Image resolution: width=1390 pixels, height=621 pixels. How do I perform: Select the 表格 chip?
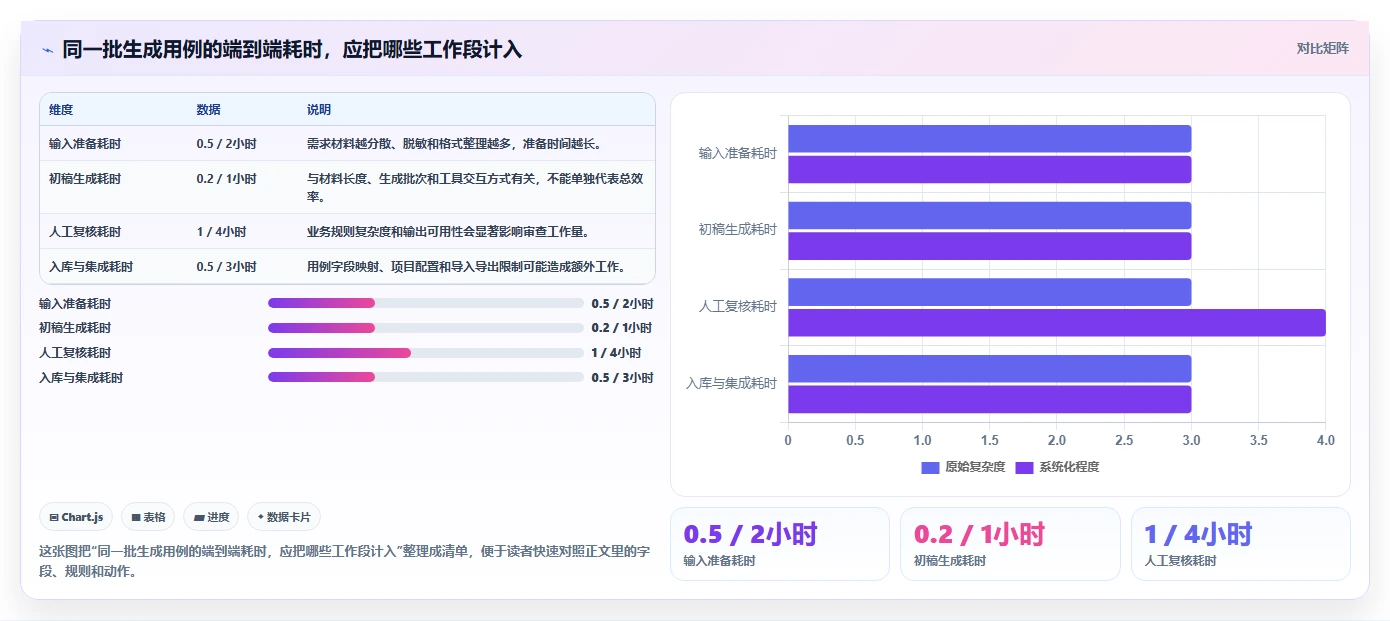point(148,517)
